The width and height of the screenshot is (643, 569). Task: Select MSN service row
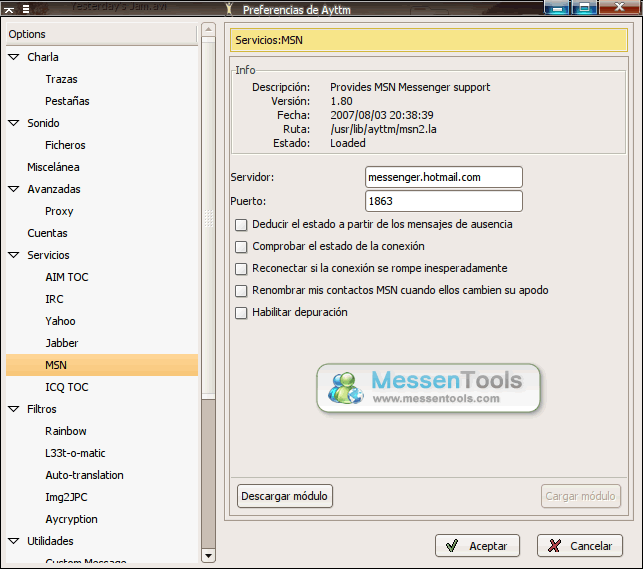pos(102,365)
